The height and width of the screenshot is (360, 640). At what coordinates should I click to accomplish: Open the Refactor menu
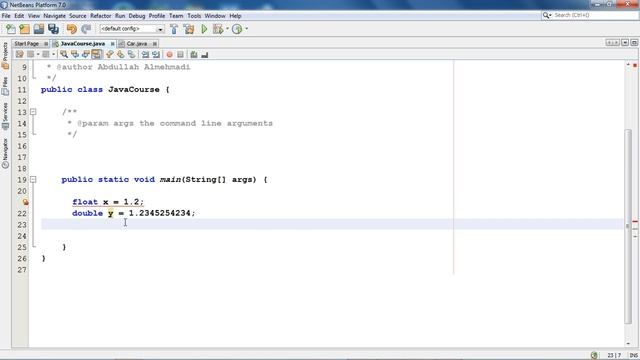tap(100, 16)
